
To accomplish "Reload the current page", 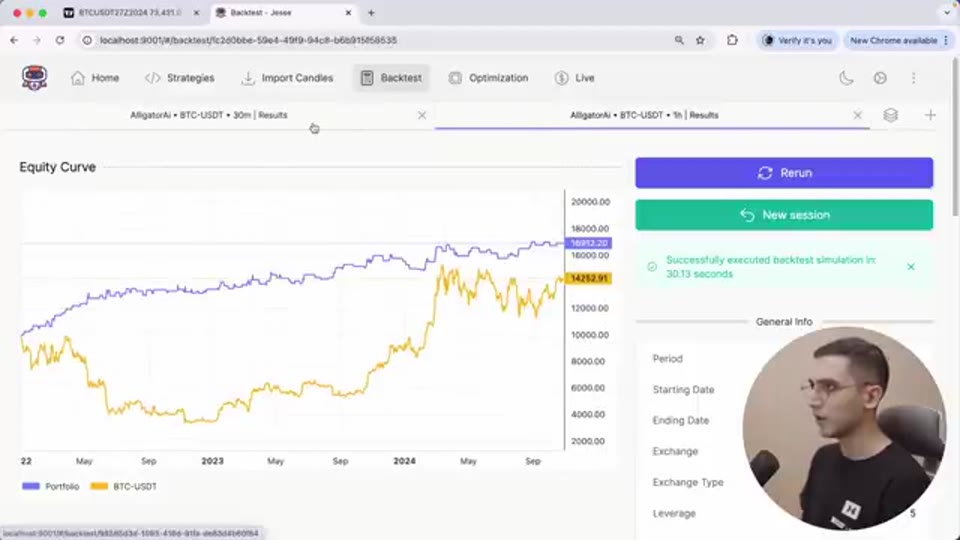I will point(59,40).
